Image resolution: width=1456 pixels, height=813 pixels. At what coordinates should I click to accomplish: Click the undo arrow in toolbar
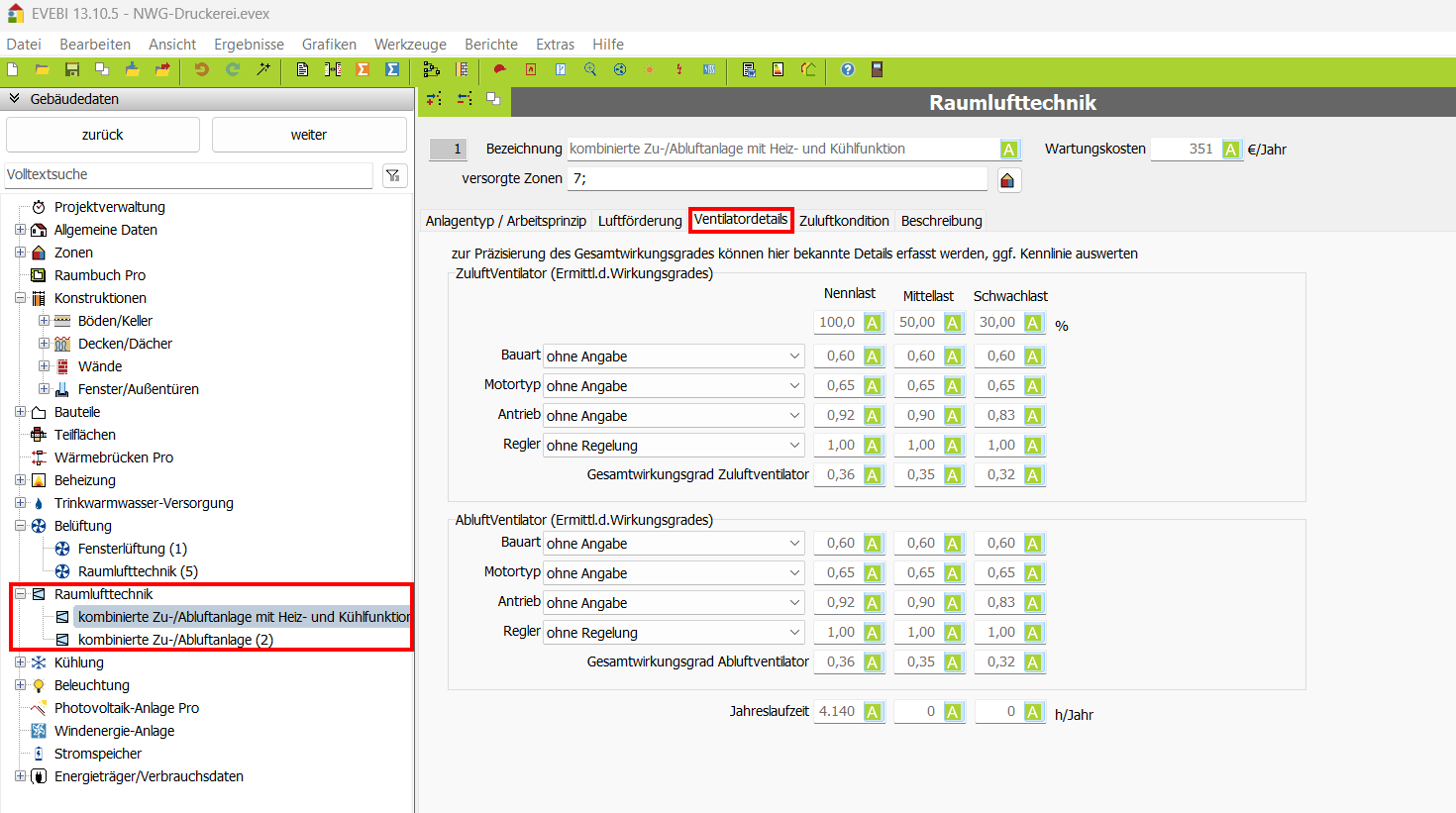coord(202,69)
